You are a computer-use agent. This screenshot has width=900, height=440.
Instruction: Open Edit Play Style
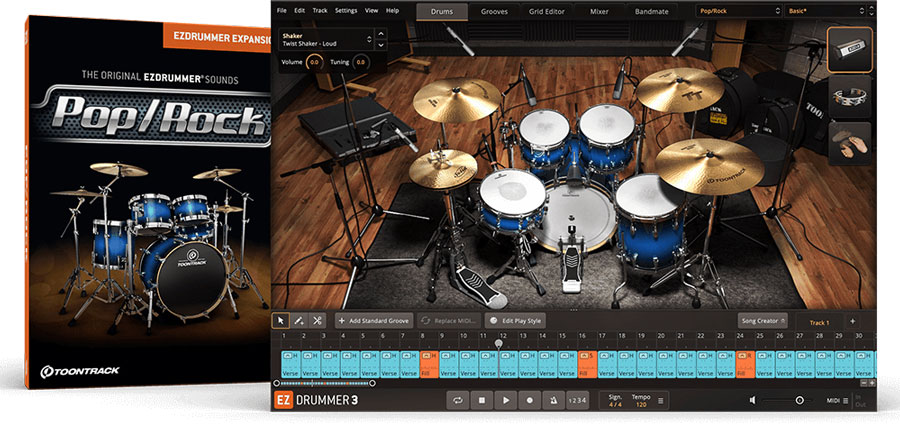[x=515, y=320]
